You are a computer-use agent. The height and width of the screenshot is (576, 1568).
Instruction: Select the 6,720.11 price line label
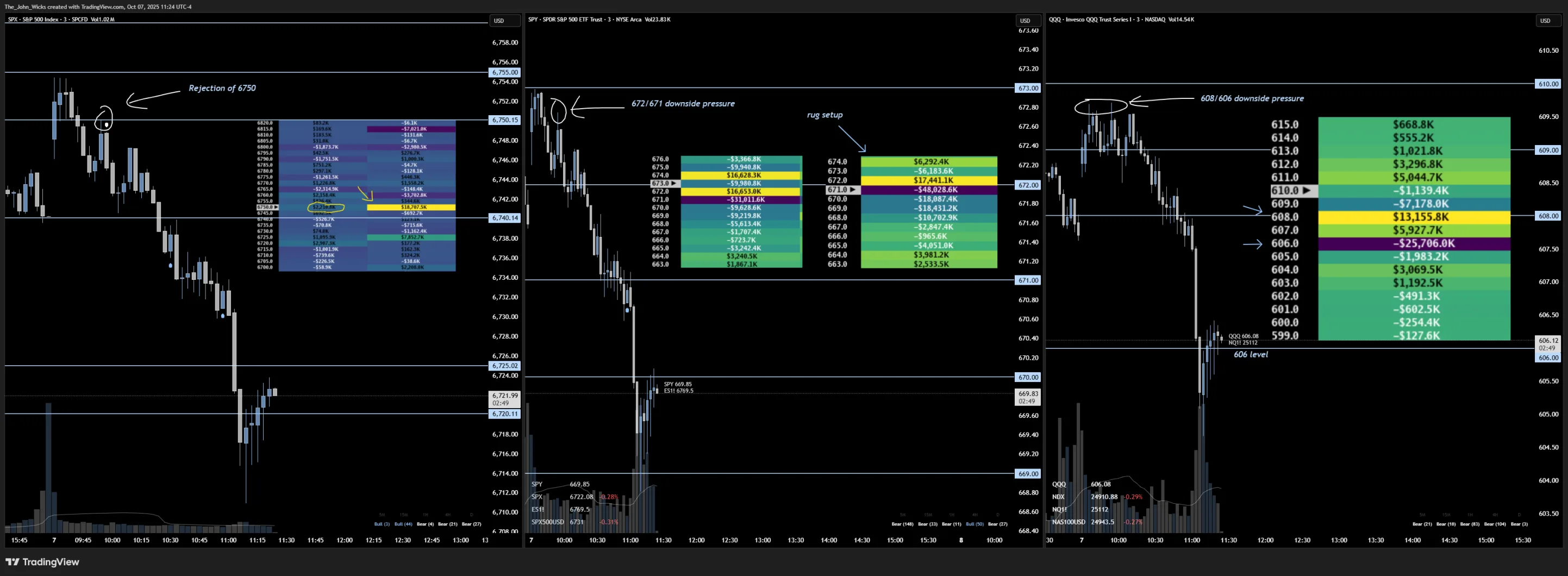pos(504,414)
